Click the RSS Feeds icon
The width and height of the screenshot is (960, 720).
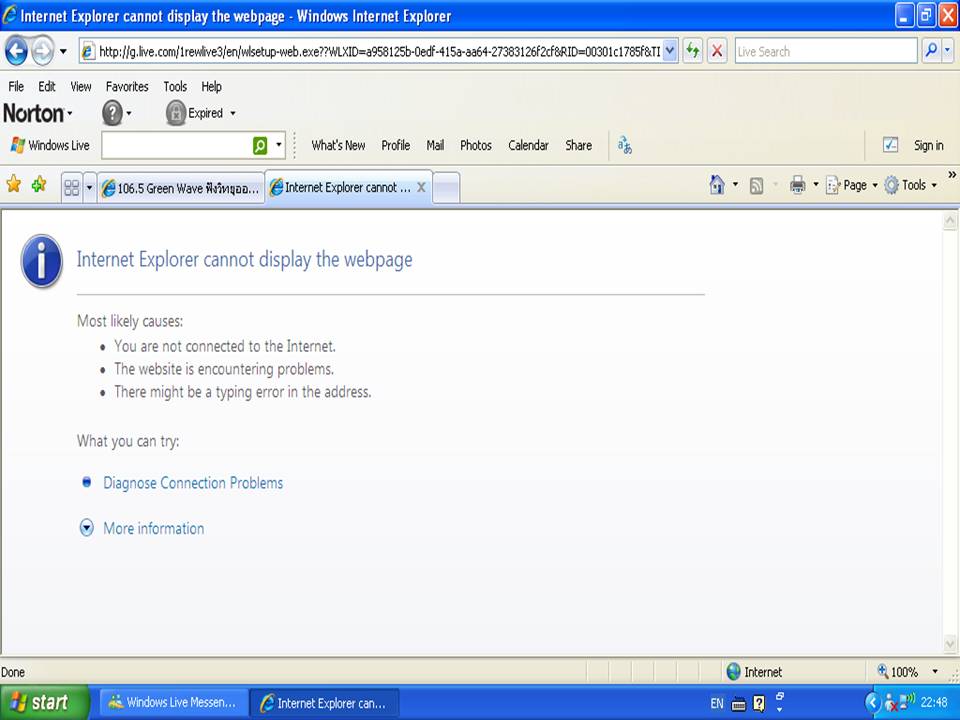(x=757, y=185)
